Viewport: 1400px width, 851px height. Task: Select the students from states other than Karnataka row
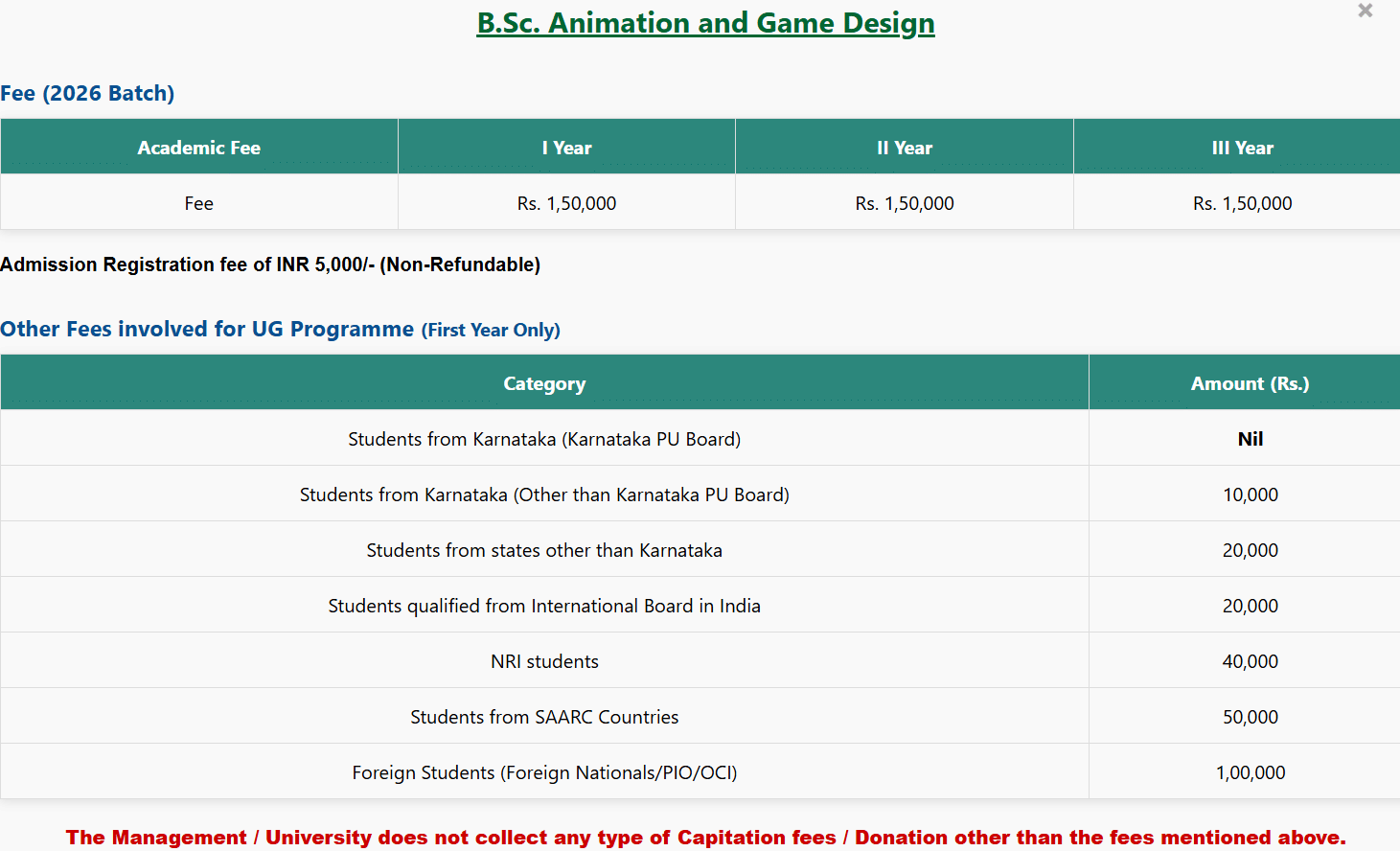[x=544, y=550]
